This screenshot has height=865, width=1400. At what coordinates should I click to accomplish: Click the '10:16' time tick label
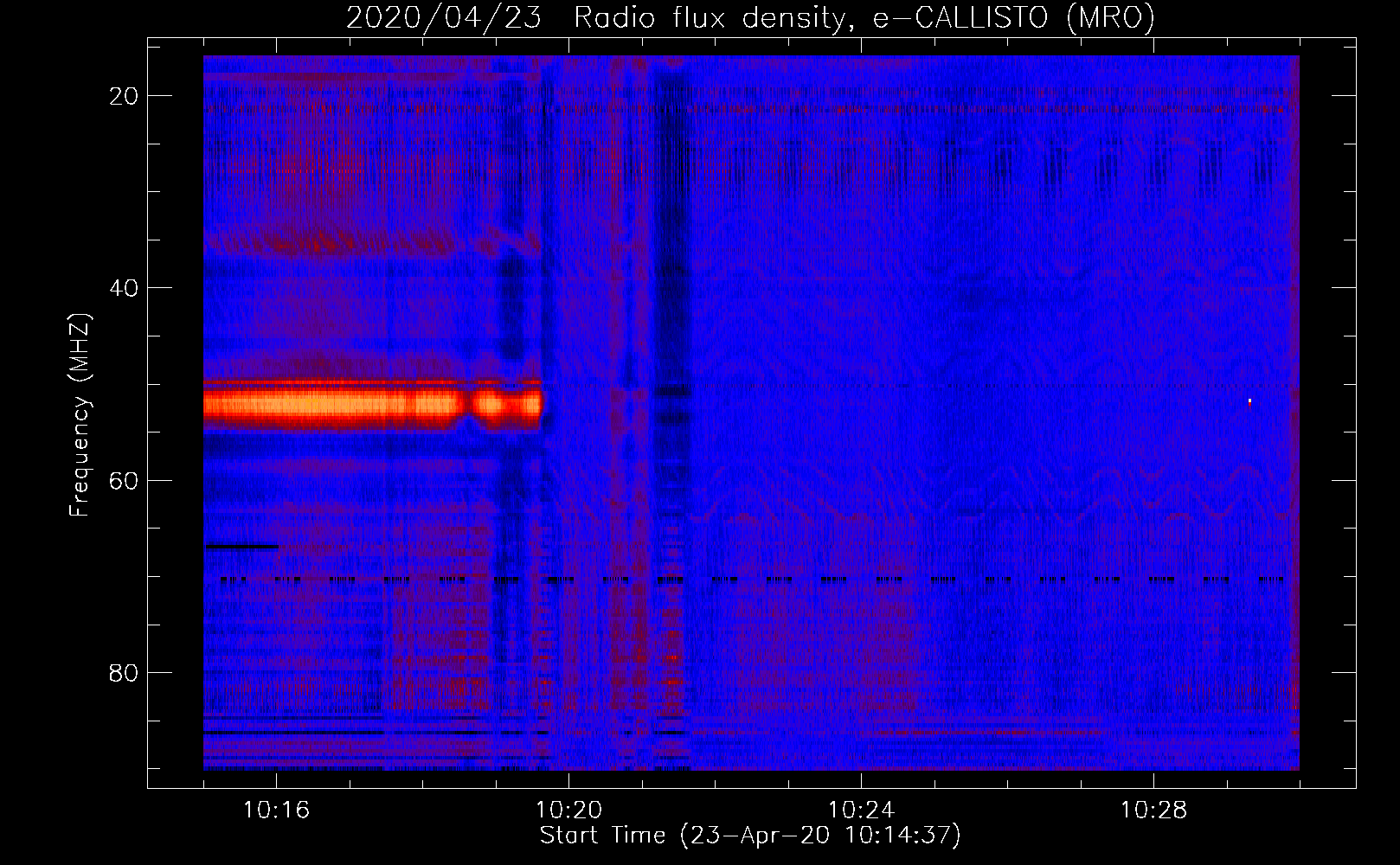[x=276, y=811]
